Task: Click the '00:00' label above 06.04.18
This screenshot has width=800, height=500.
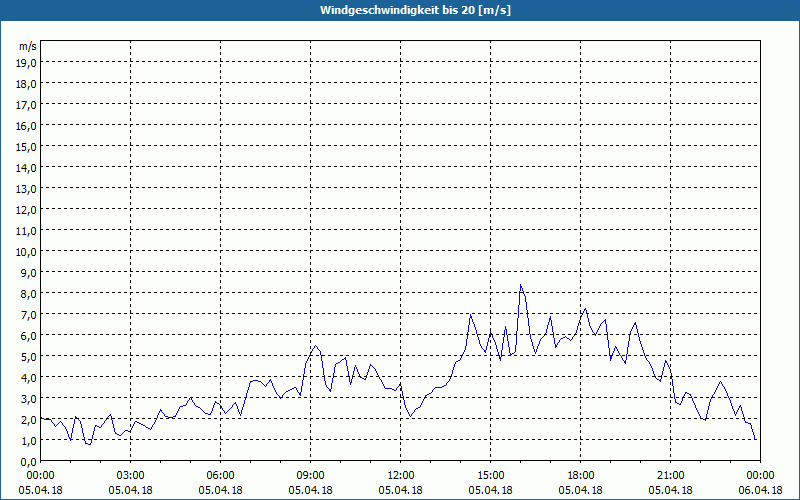Action: (x=760, y=476)
